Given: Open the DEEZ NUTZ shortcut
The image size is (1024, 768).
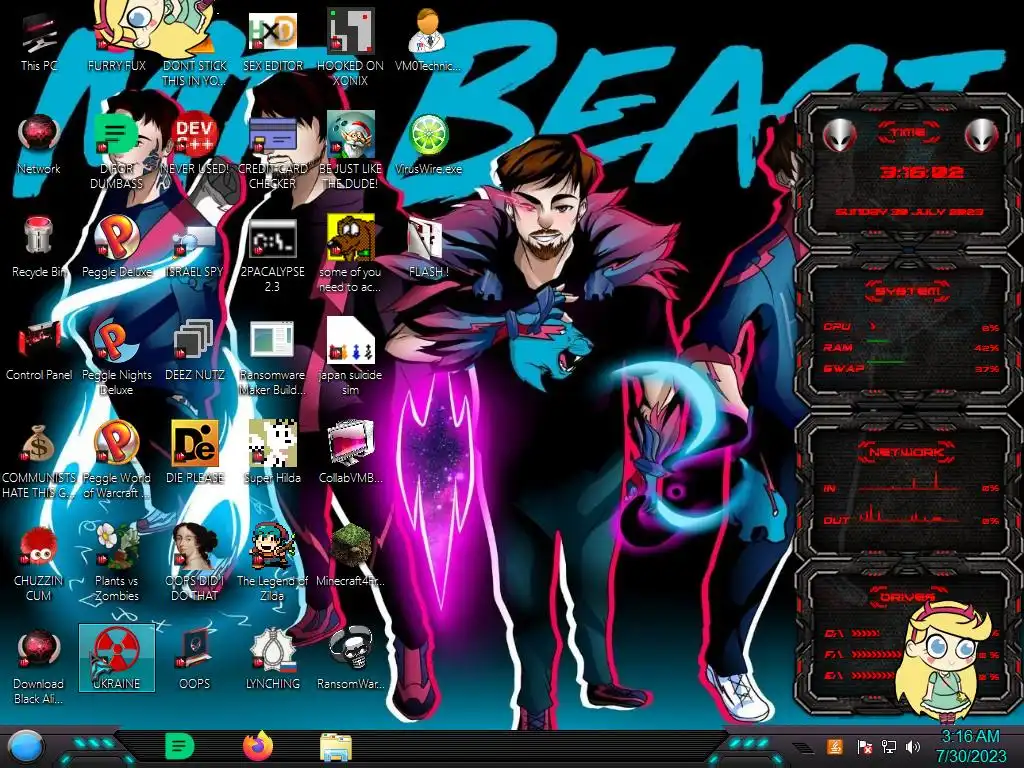Looking at the screenshot, I should (x=195, y=350).
